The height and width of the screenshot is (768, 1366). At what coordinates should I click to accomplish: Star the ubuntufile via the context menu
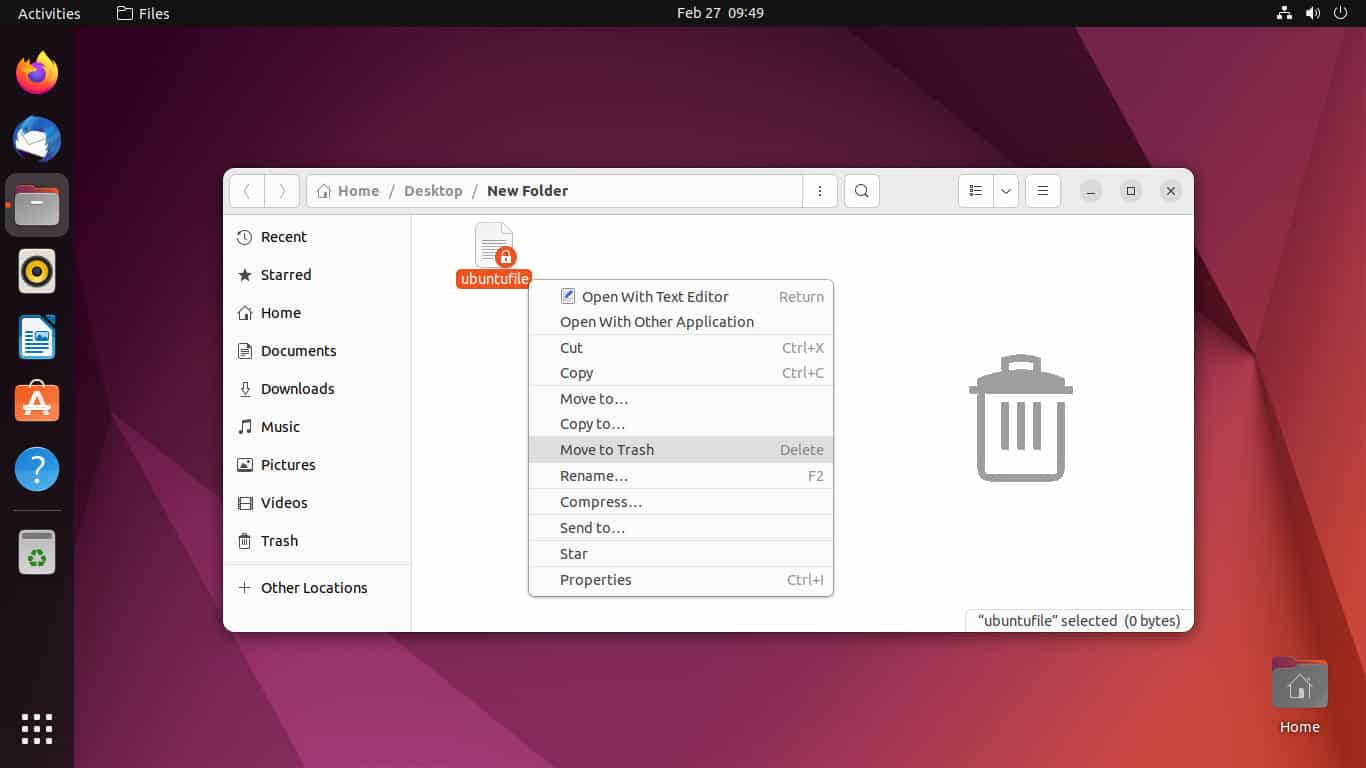573,553
